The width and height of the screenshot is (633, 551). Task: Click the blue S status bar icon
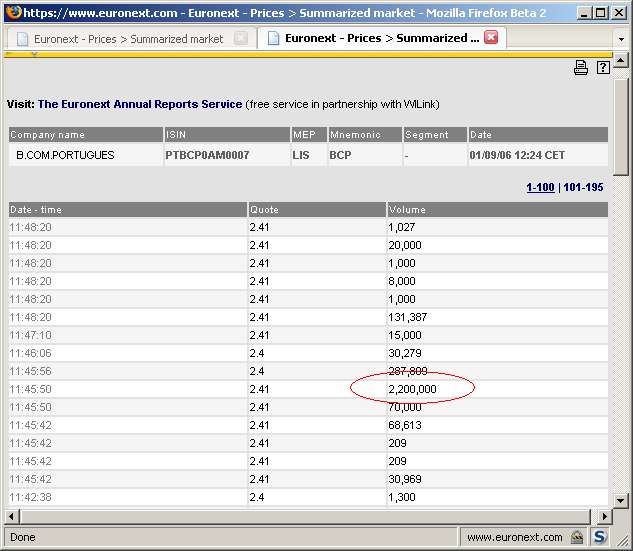tap(599, 537)
